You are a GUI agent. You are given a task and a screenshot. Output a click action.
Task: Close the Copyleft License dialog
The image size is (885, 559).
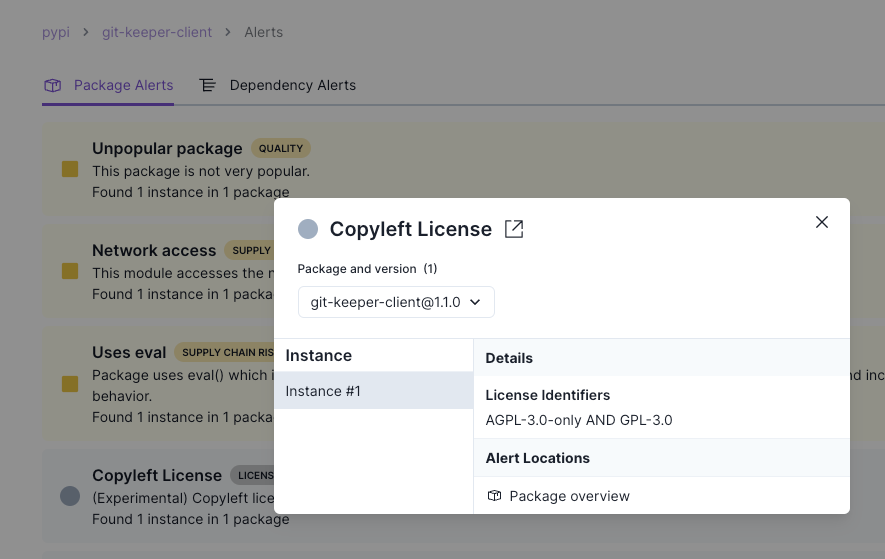pos(822,222)
